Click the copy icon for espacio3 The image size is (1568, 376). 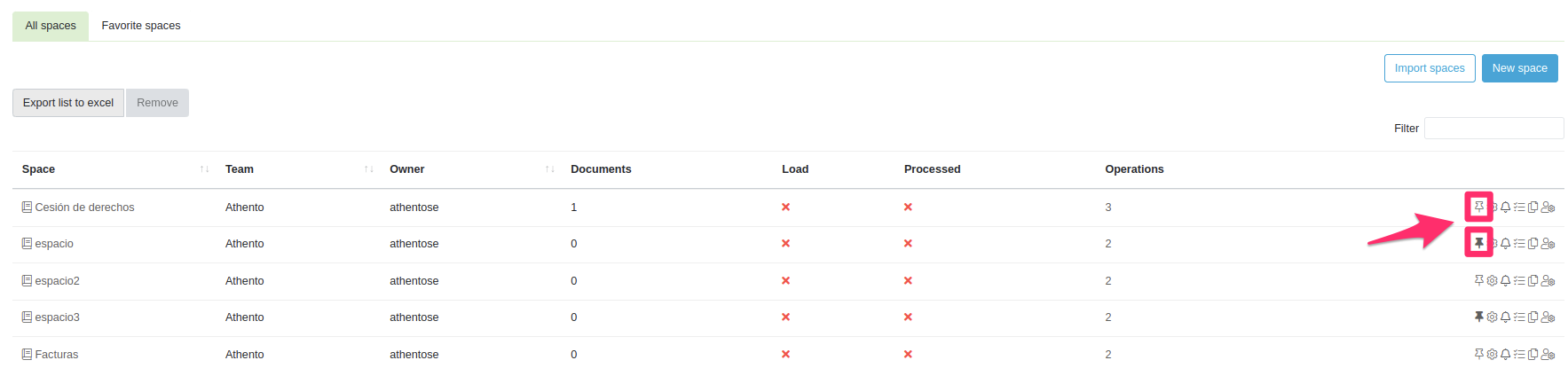[1533, 317]
